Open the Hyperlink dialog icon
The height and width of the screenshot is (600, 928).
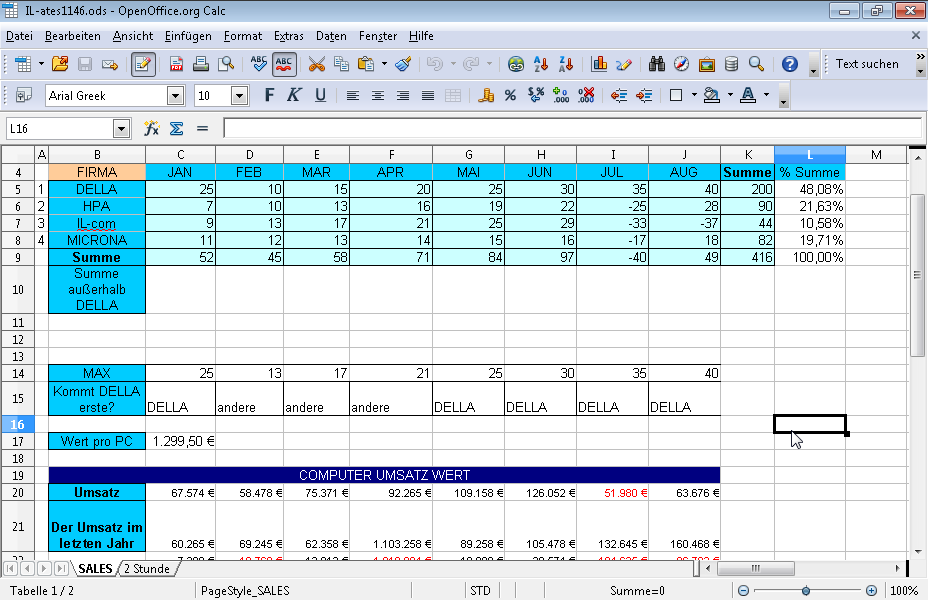tap(515, 64)
